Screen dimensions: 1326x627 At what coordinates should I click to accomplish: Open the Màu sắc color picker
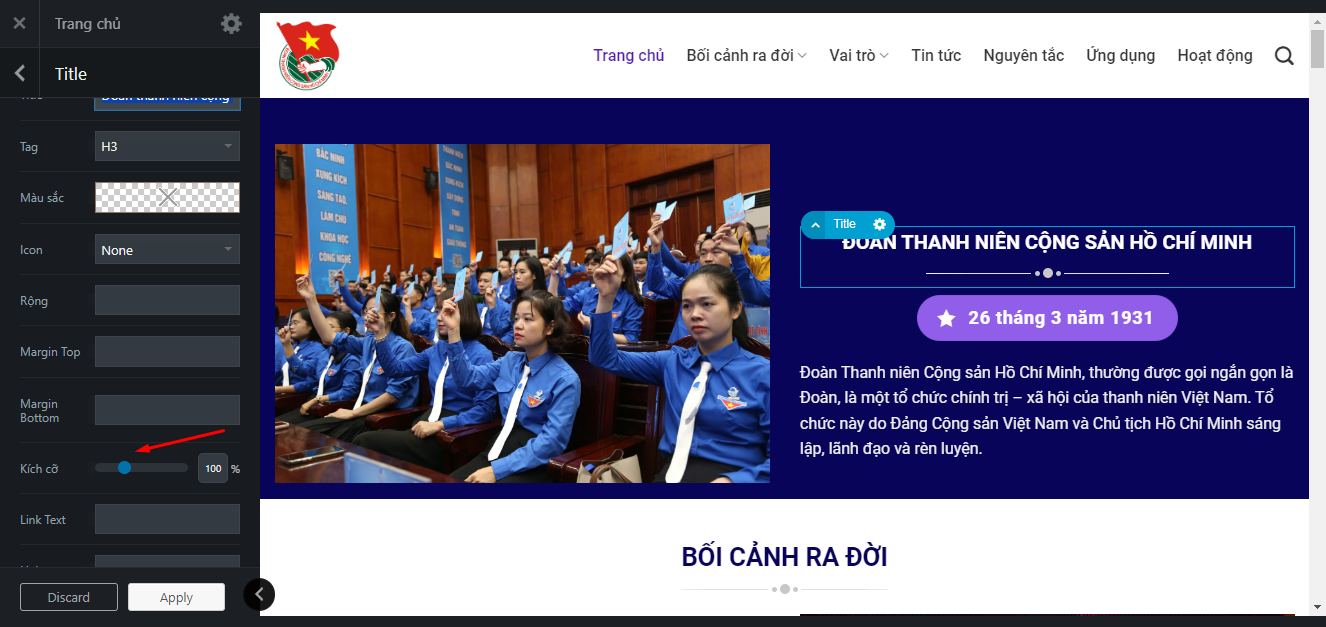click(167, 198)
